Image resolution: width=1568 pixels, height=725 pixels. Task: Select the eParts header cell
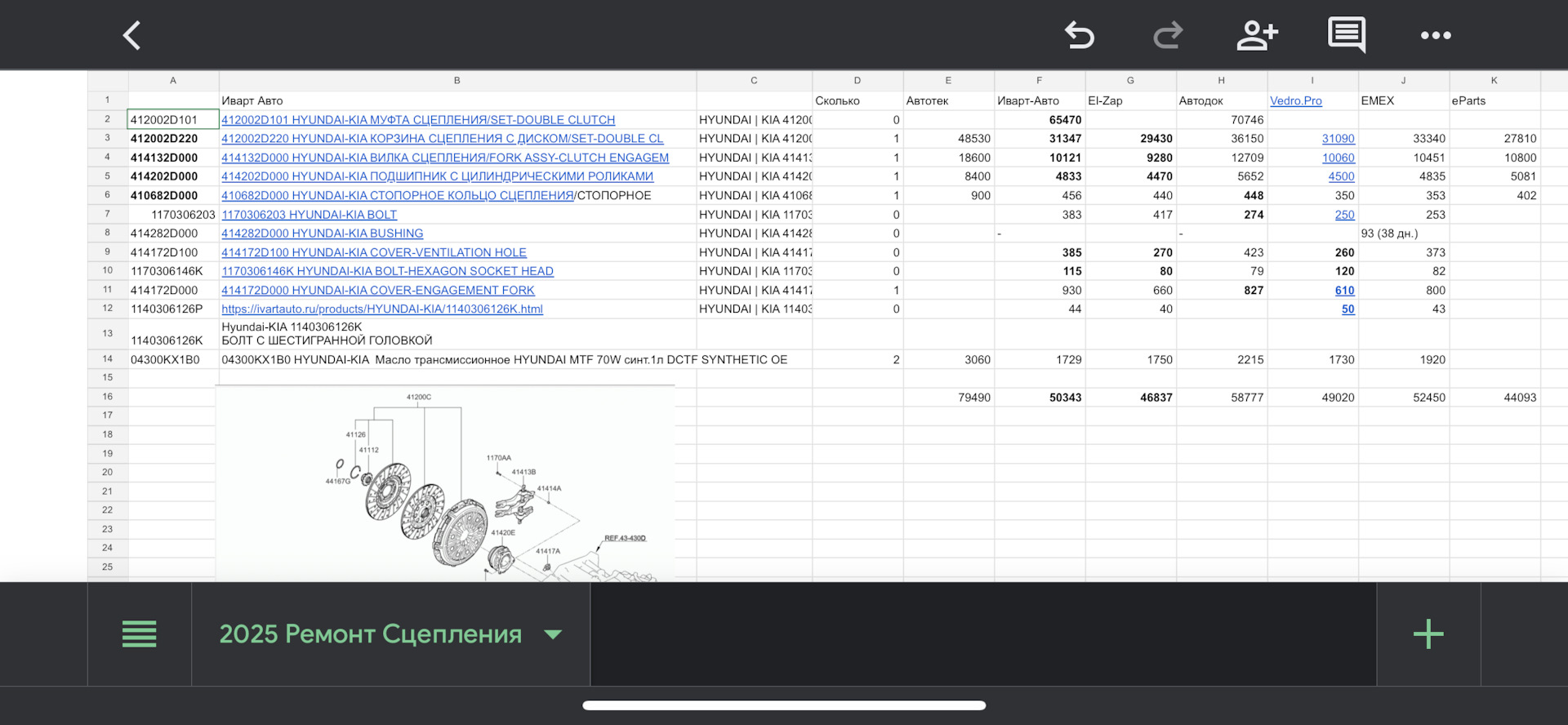point(1494,100)
